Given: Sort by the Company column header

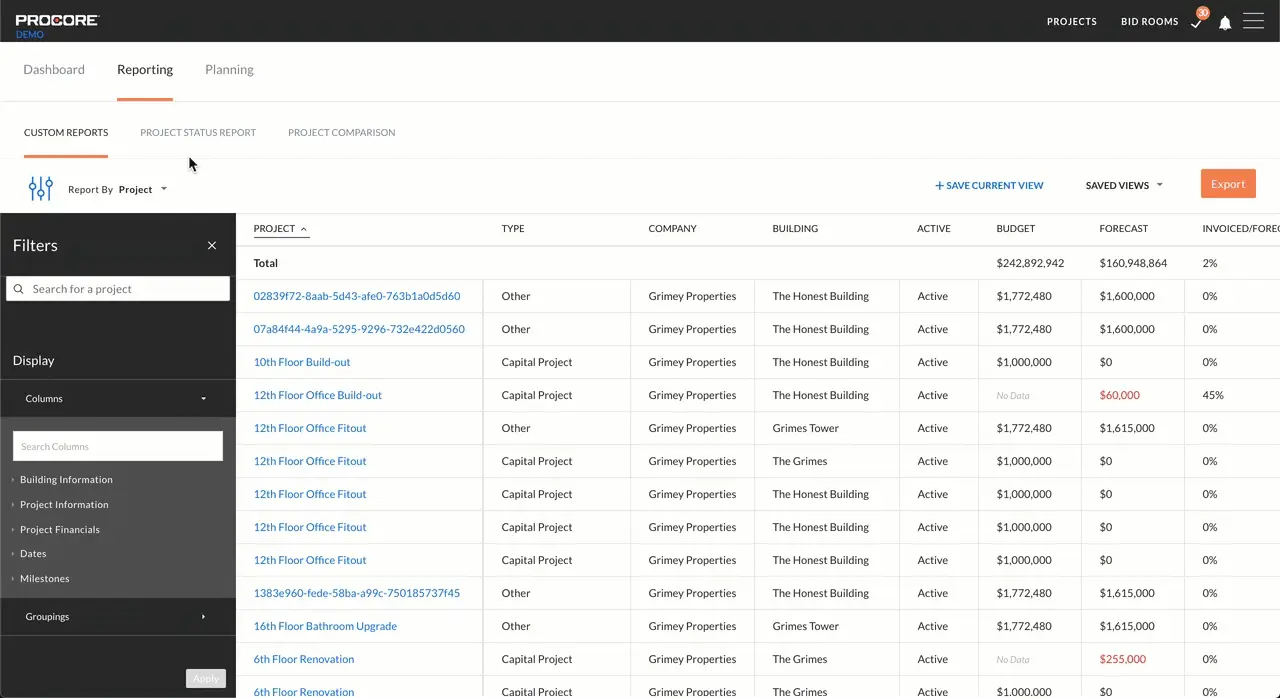Looking at the screenshot, I should coord(672,229).
